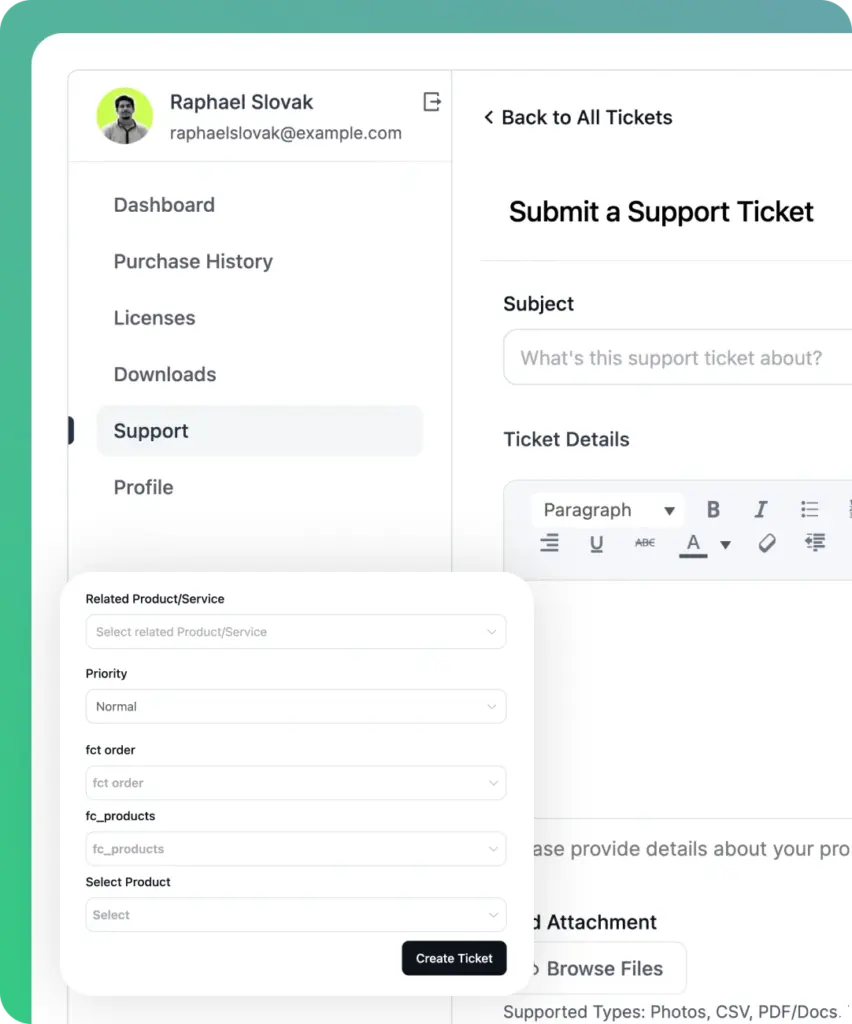Click Browse Files to add an attachment
This screenshot has height=1024, width=852.
(605, 968)
